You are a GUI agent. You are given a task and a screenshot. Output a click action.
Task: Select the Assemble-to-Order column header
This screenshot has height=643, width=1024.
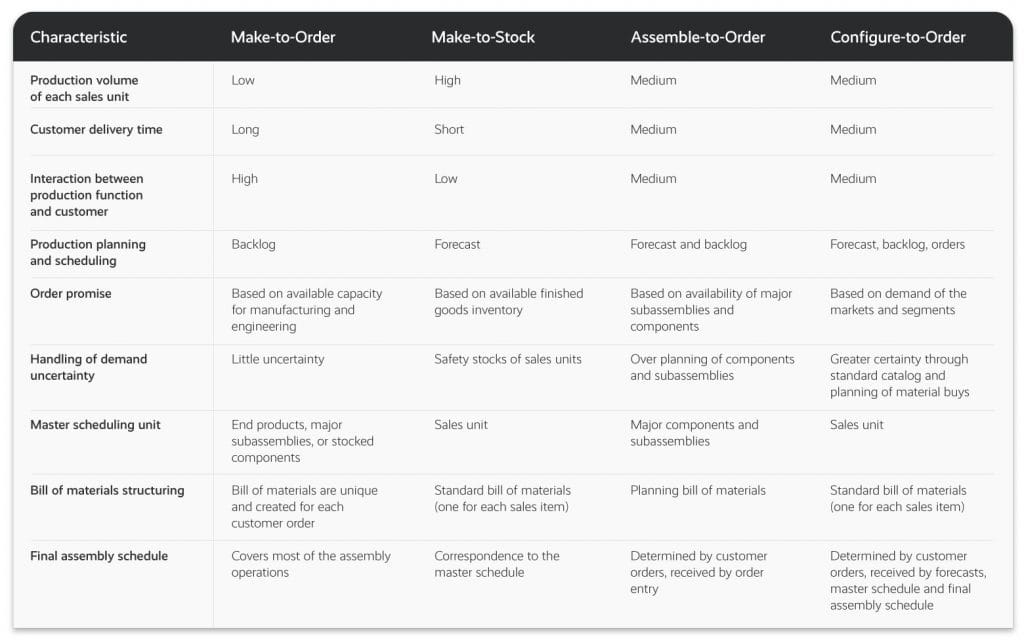click(697, 38)
